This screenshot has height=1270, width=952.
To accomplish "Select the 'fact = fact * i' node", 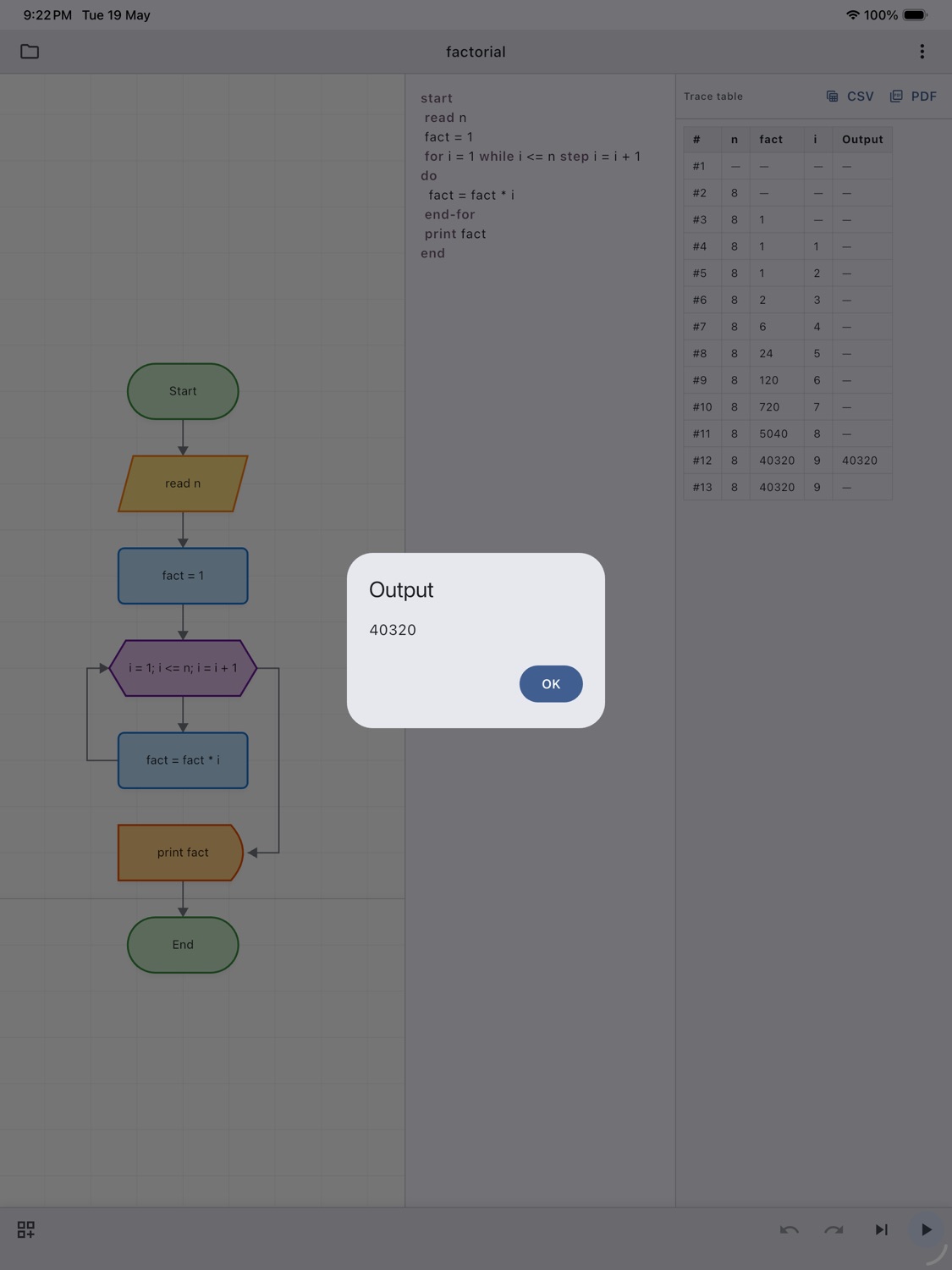I will tap(183, 760).
